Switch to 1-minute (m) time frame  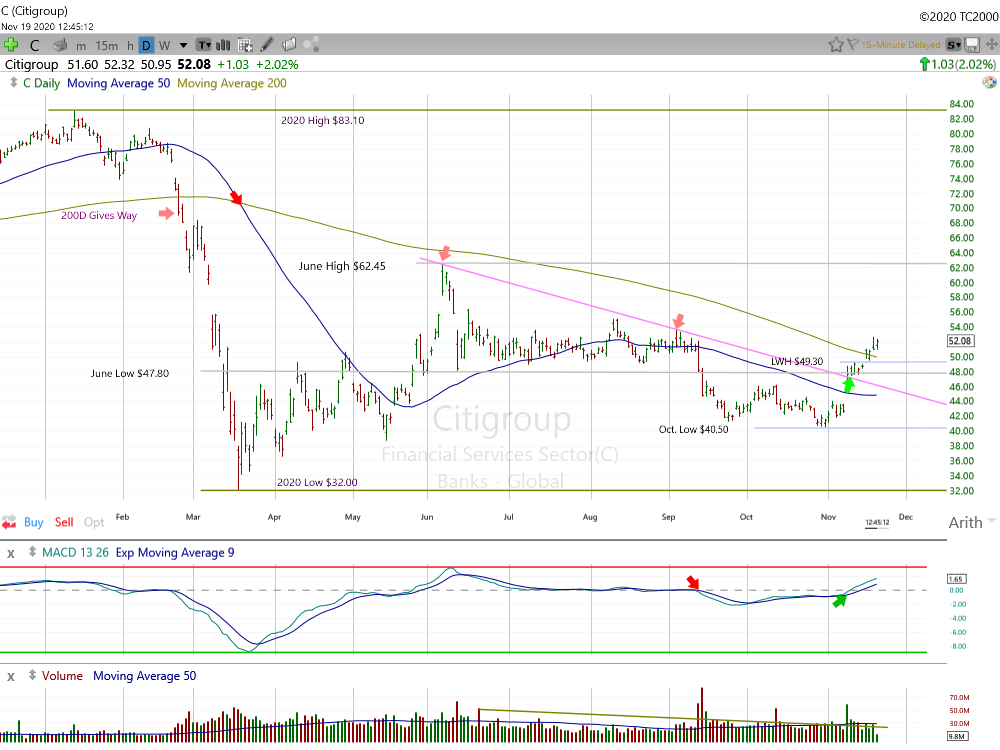pos(81,46)
